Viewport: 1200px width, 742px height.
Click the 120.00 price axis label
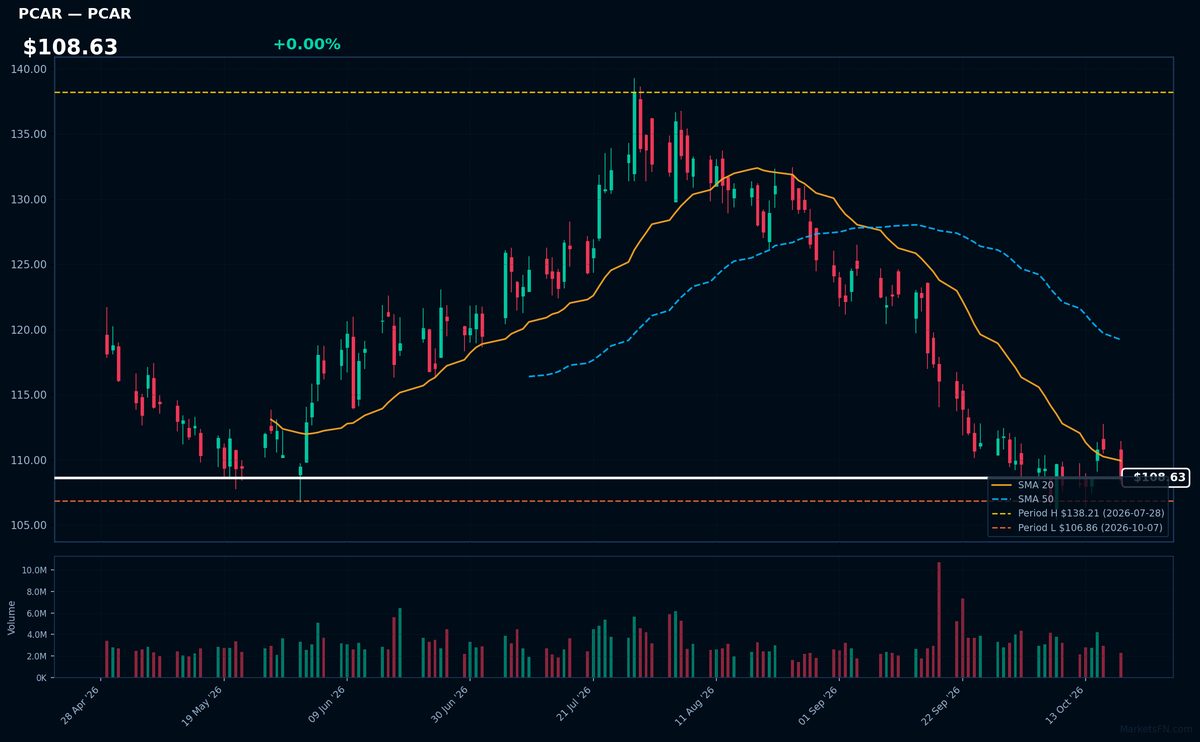click(29, 330)
